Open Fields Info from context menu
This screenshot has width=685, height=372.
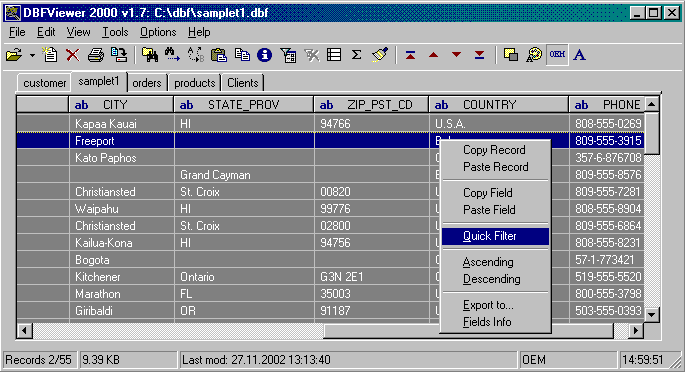tap(495, 322)
